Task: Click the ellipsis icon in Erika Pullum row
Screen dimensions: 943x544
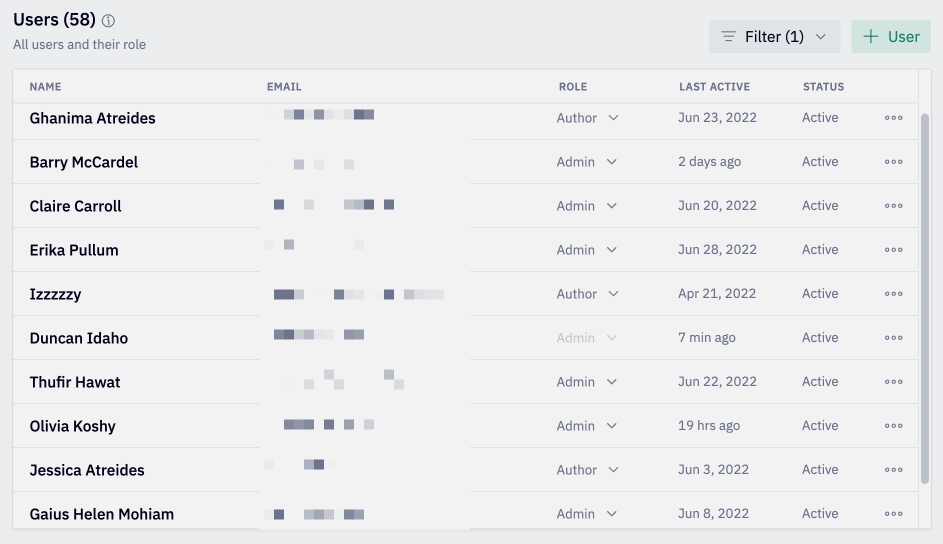Action: (893, 249)
